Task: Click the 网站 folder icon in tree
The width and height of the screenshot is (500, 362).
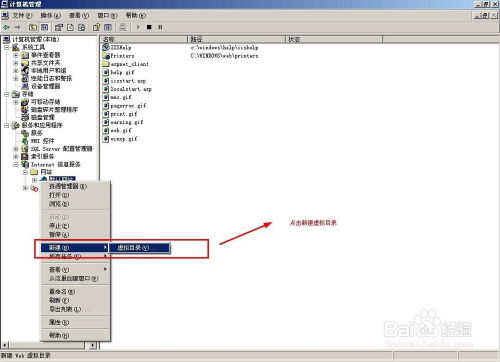Action: 34,172
